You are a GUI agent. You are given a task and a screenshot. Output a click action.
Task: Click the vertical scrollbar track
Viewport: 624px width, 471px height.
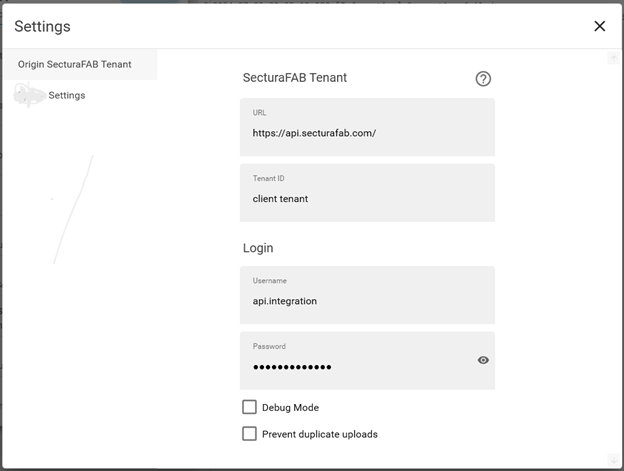point(612,250)
